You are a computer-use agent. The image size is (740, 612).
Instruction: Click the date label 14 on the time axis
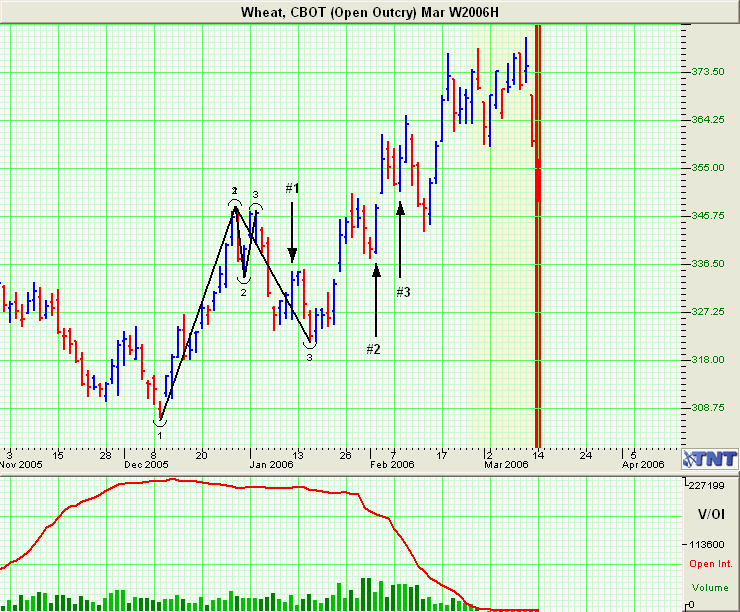pos(538,456)
